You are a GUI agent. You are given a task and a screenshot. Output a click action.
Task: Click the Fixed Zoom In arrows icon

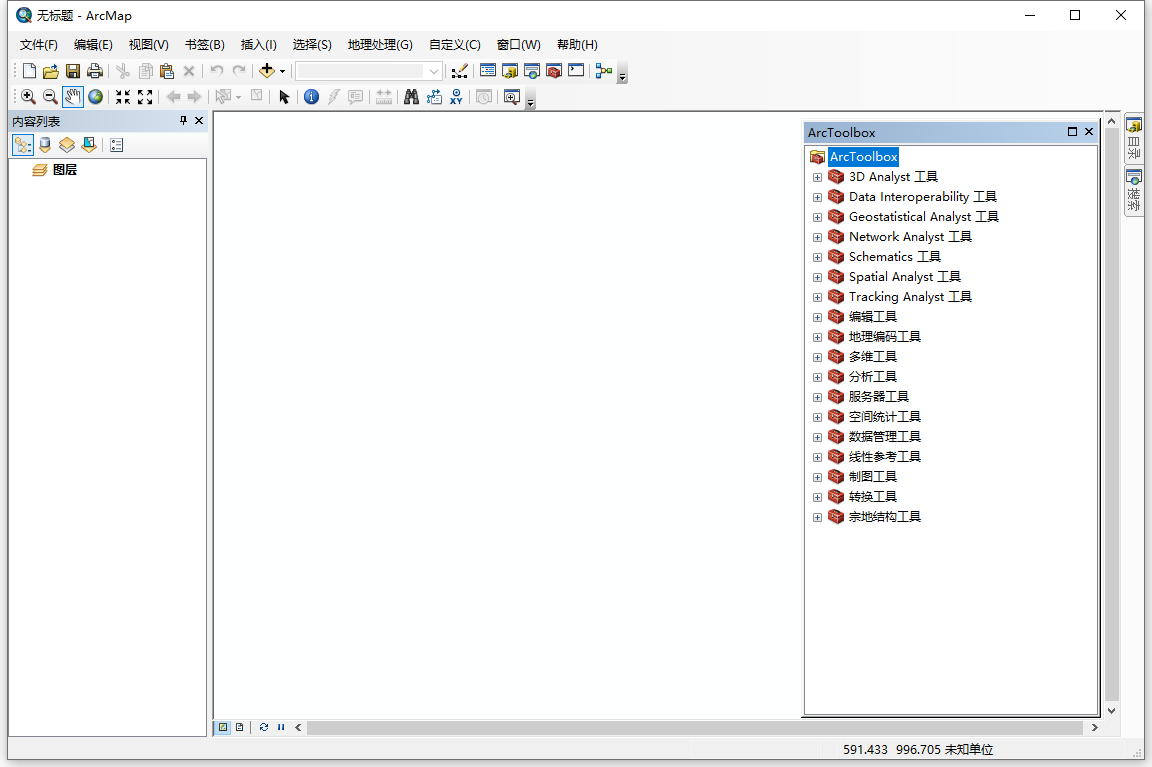[x=123, y=97]
